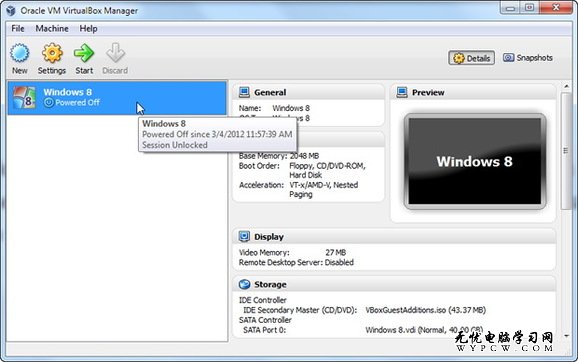Viewport: 578px width, 362px height.
Task: Click the Display section header
Action: pyautogui.click(x=394, y=237)
